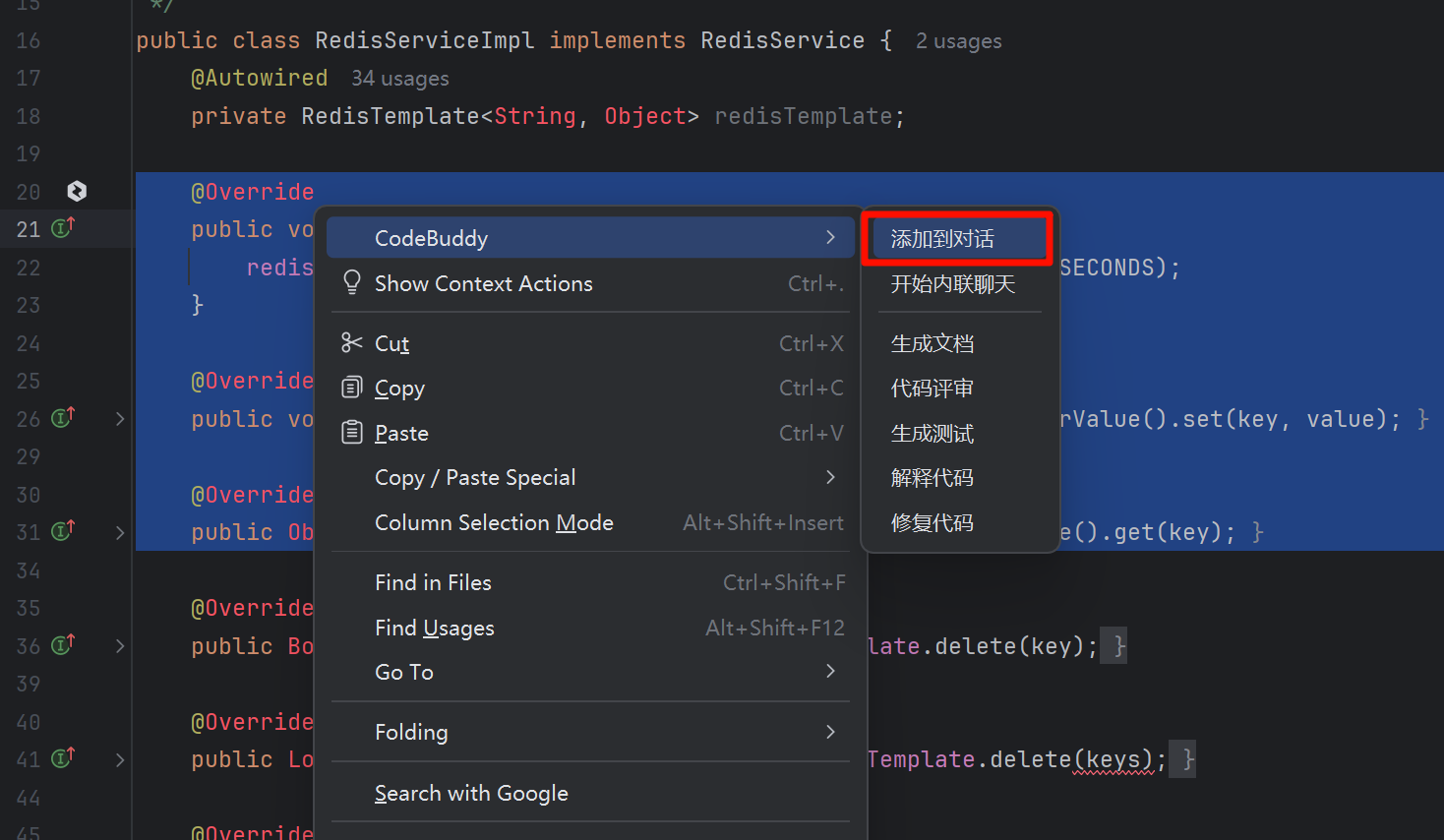Click the lightbulb icon for Show Context Actions

[352, 283]
